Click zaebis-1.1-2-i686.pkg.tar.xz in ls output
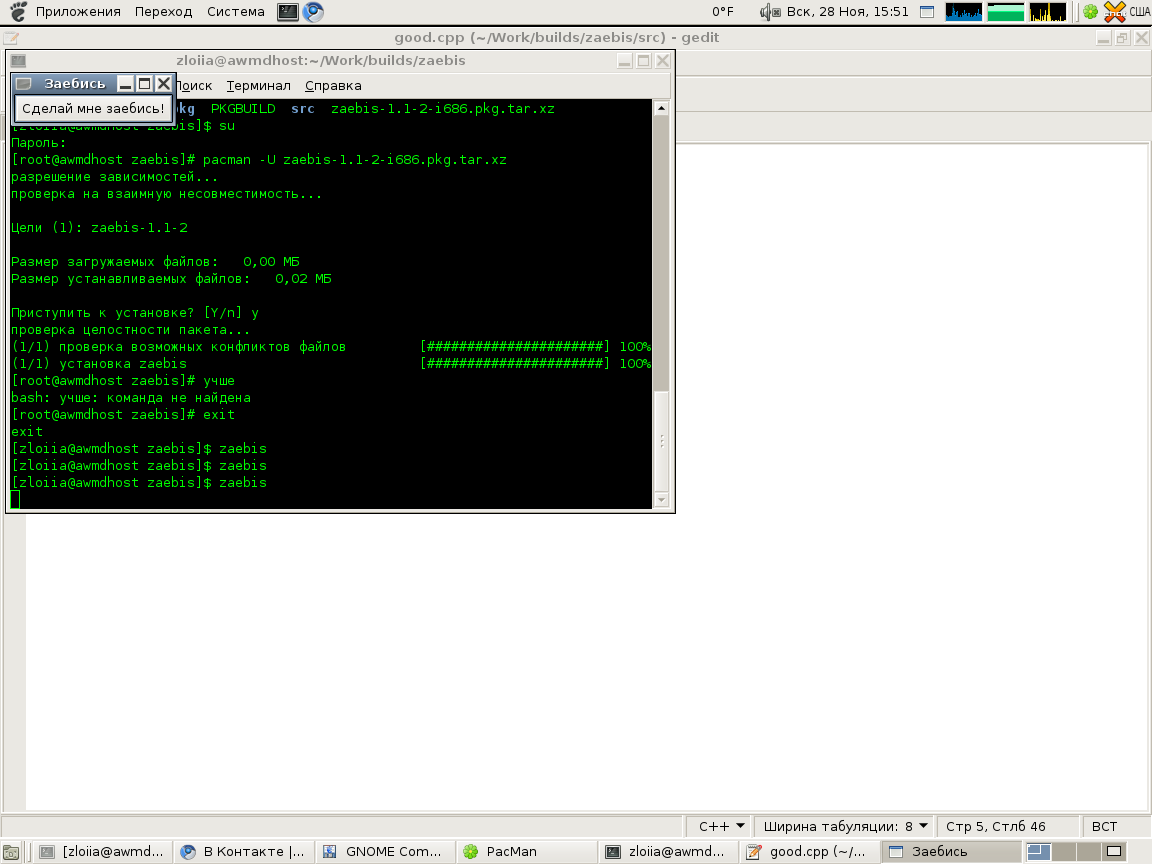The height and width of the screenshot is (864, 1152). 442,109
